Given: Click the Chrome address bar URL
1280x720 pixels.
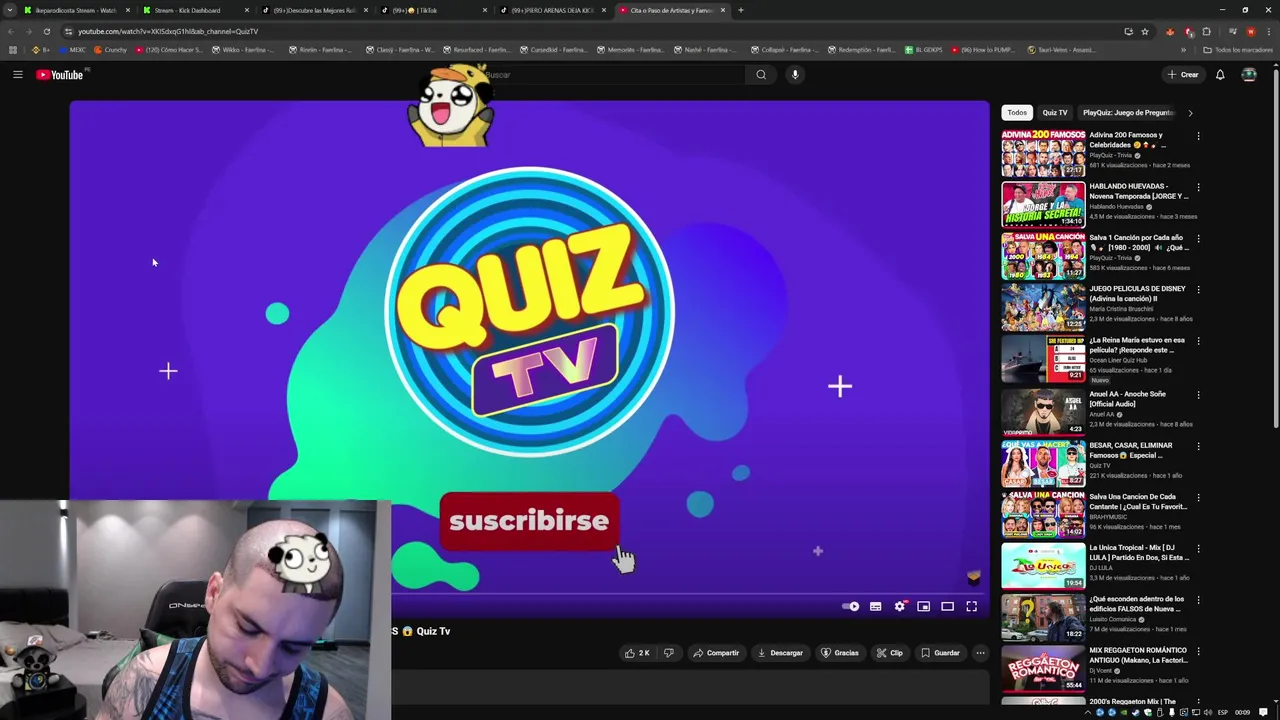Looking at the screenshot, I should coord(168,31).
